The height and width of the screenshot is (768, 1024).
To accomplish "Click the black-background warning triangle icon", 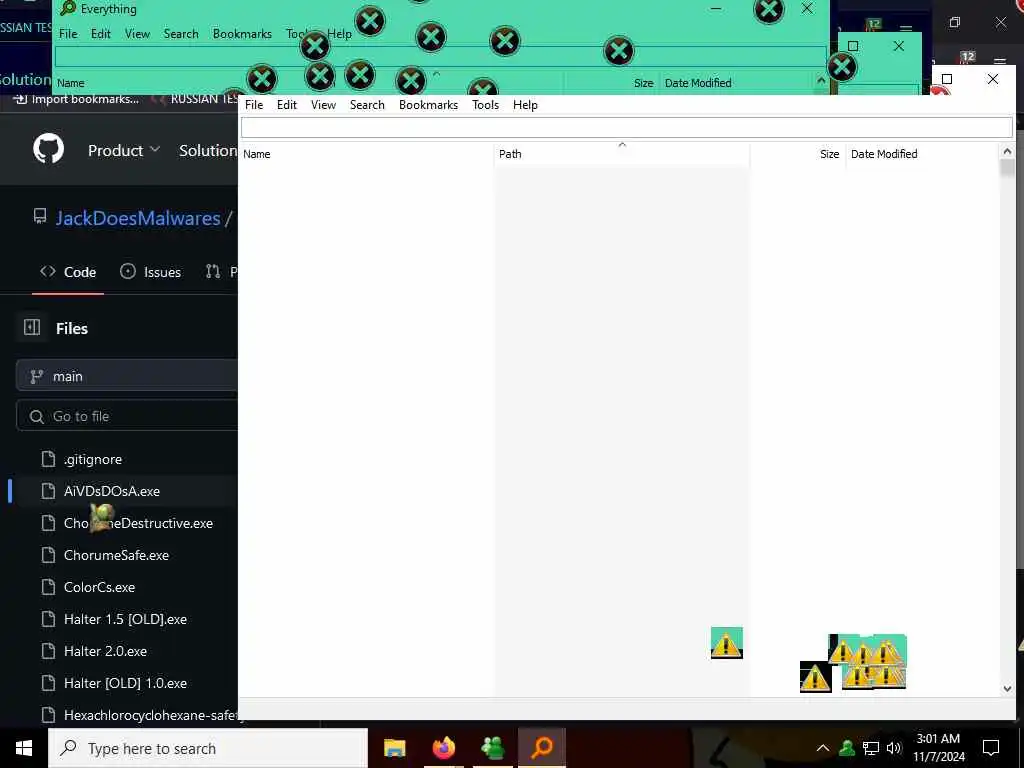I will 816,677.
